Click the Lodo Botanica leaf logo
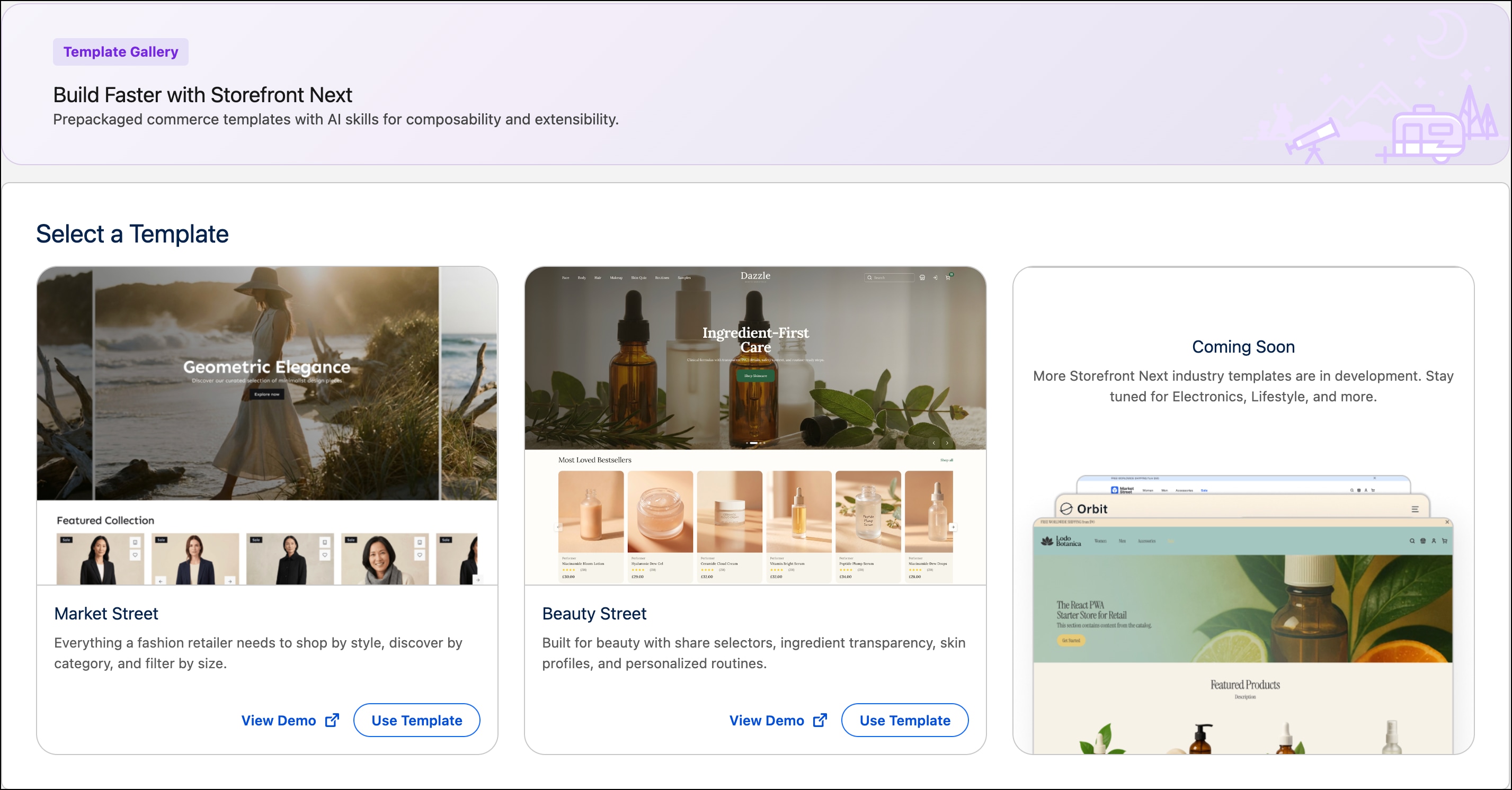1512x790 pixels. pos(1047,541)
